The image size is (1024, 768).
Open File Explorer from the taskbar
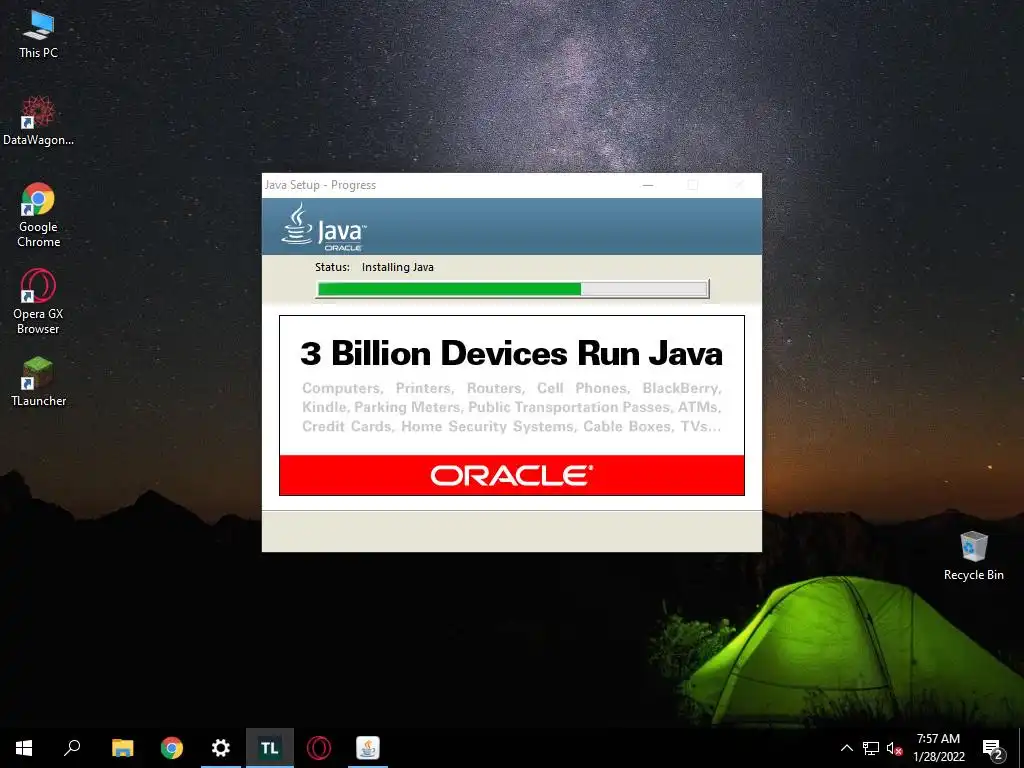point(123,748)
